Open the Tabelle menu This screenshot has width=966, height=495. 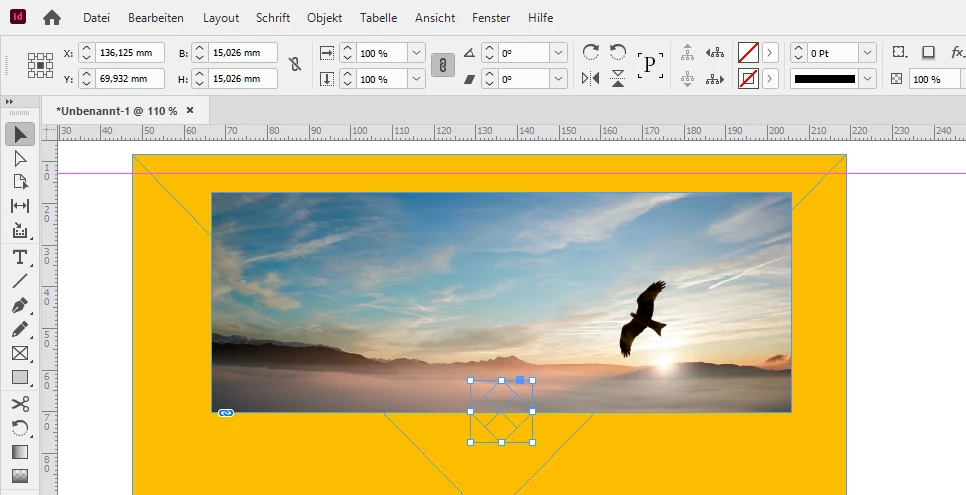click(x=378, y=18)
